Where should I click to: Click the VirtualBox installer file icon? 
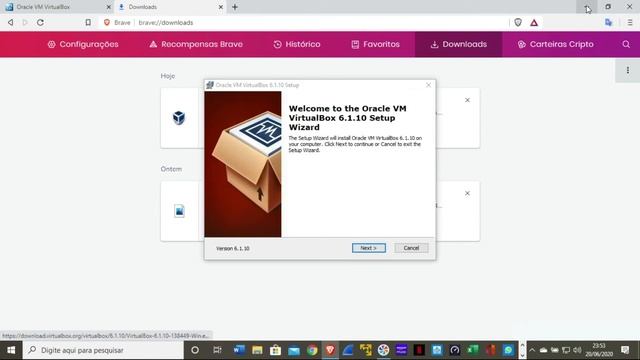pos(179,118)
